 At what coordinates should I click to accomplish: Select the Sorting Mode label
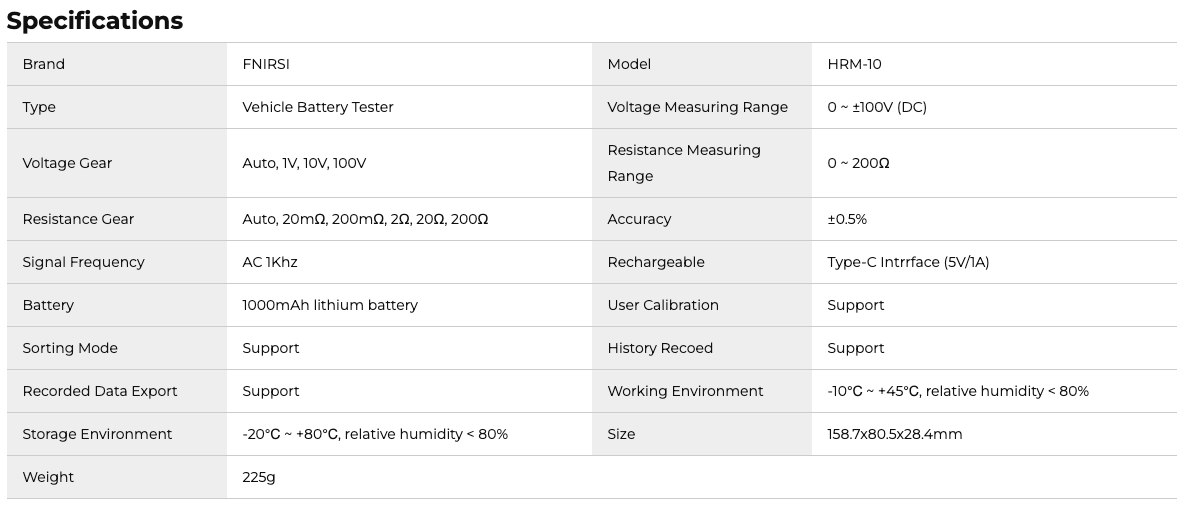[x=70, y=348]
